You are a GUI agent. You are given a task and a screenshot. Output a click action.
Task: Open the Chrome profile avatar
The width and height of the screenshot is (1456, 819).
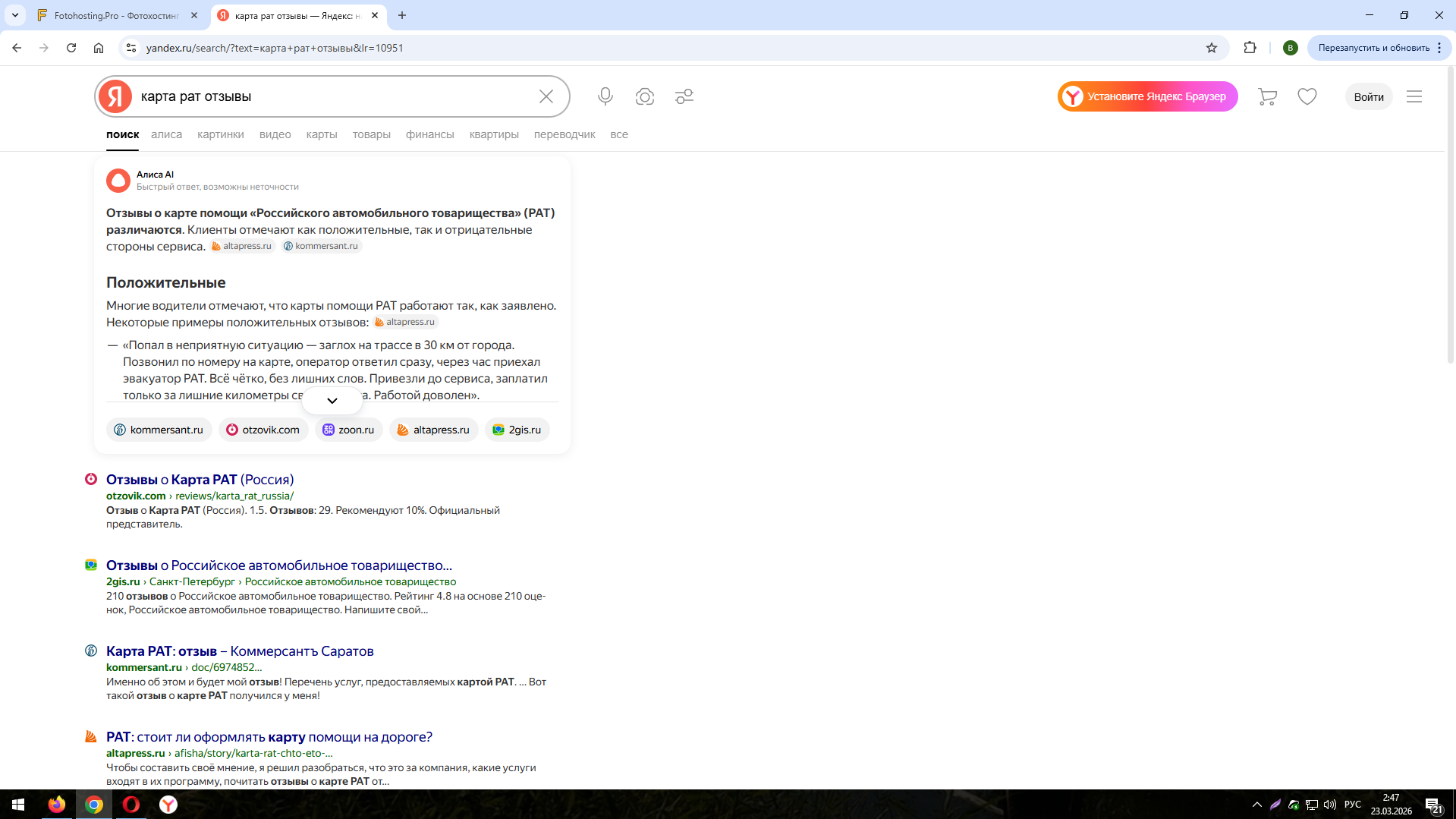[1291, 48]
